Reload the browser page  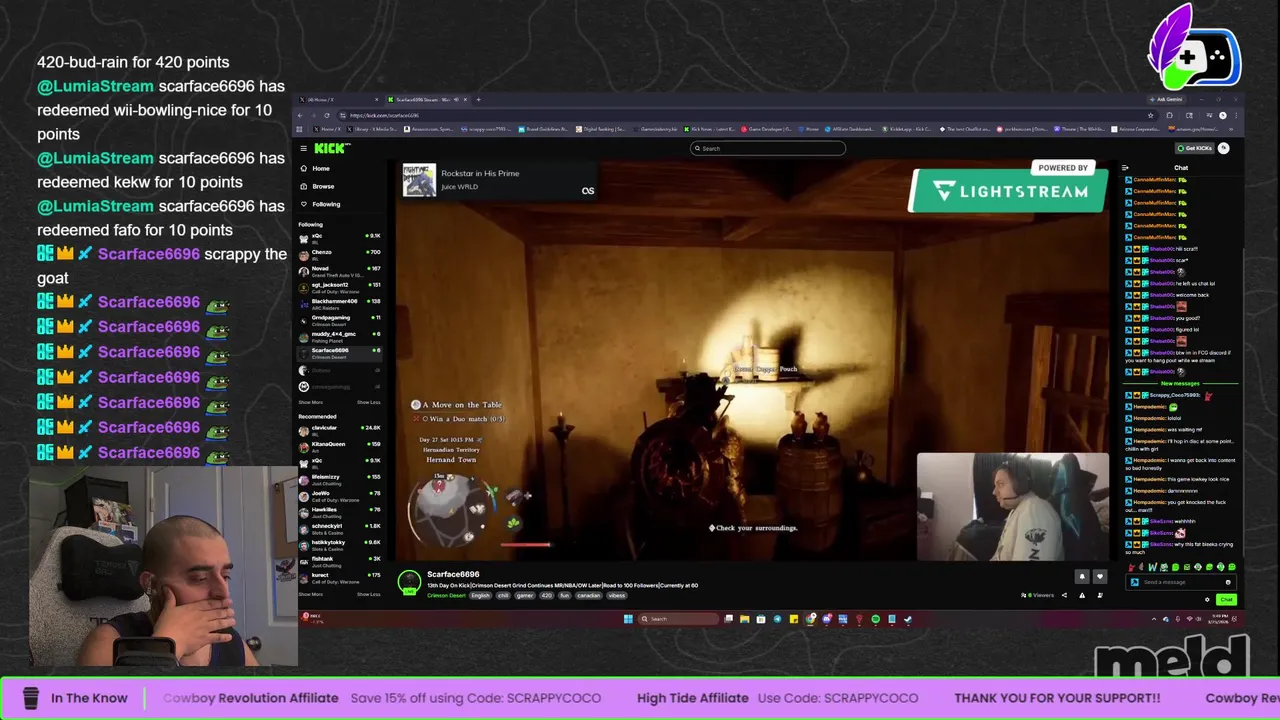(327, 115)
